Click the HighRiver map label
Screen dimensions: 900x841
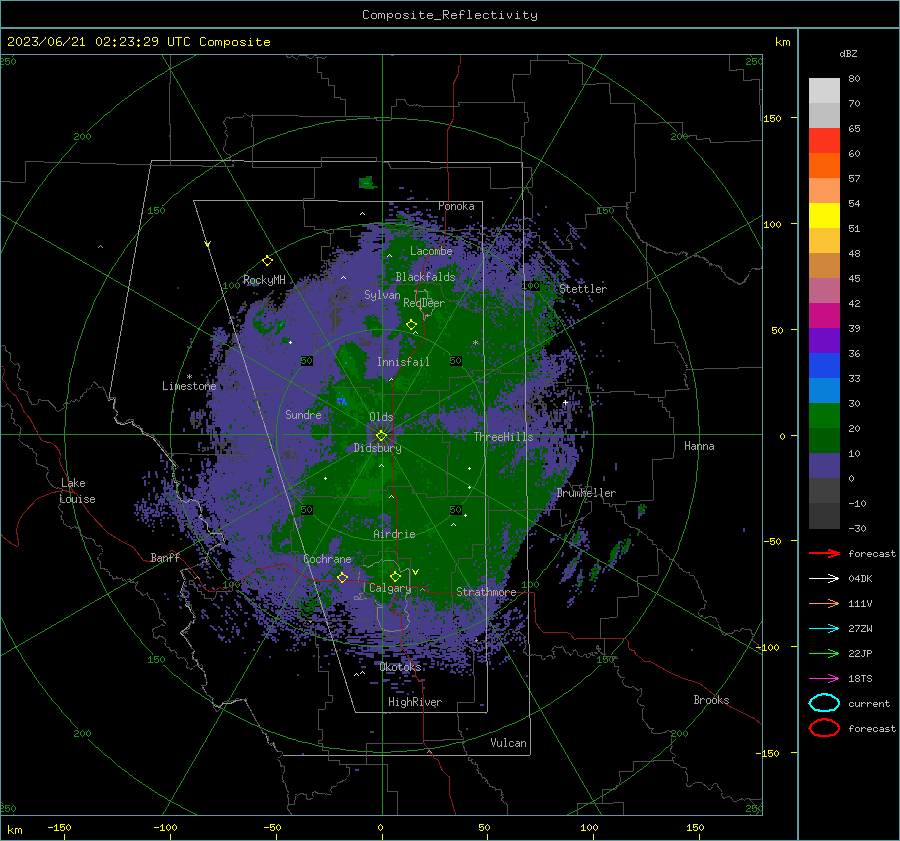415,702
